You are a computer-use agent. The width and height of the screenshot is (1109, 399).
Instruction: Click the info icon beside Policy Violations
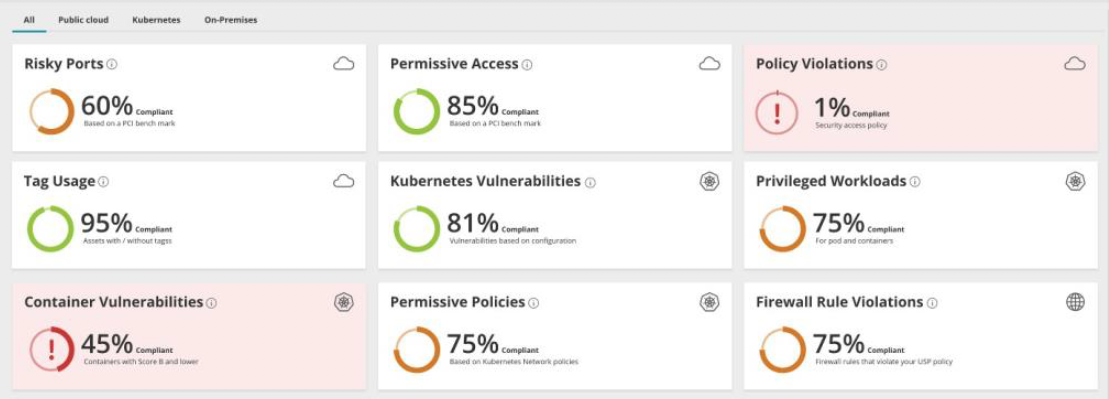(x=881, y=64)
